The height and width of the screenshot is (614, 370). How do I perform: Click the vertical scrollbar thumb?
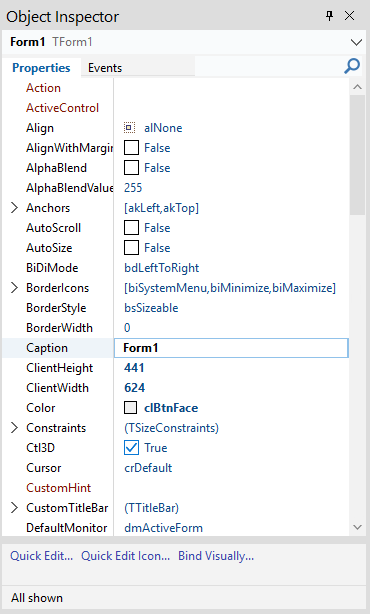click(357, 155)
